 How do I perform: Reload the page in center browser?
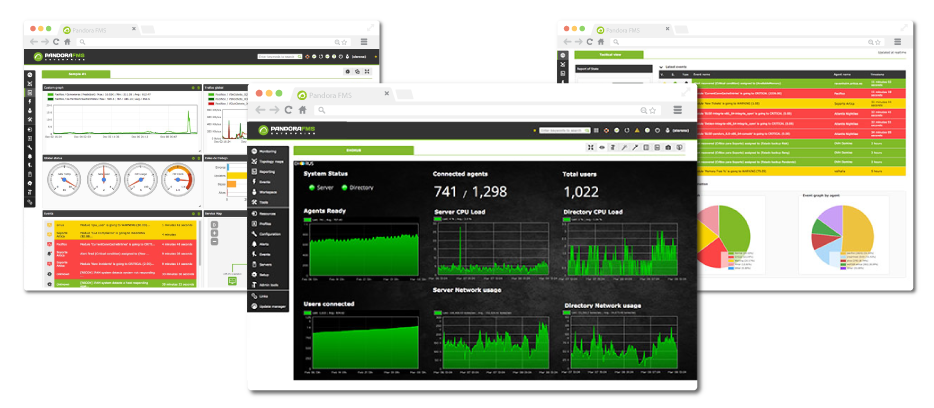pos(288,109)
